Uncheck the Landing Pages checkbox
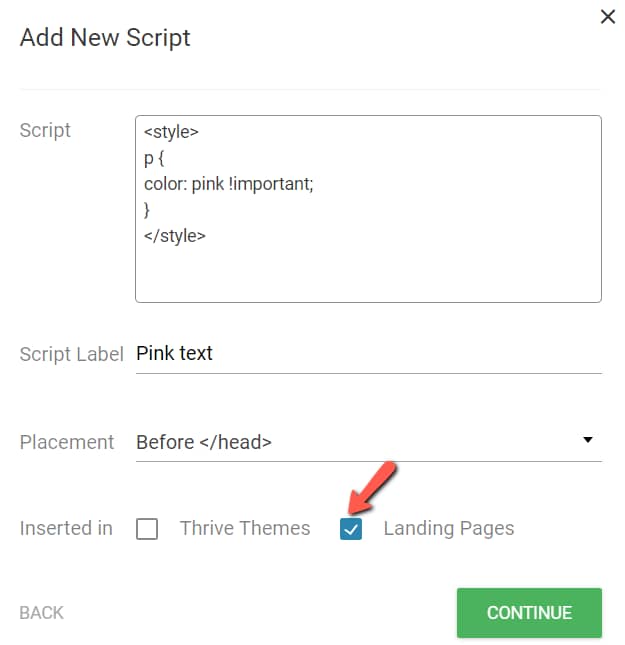625x645 pixels. [351, 529]
